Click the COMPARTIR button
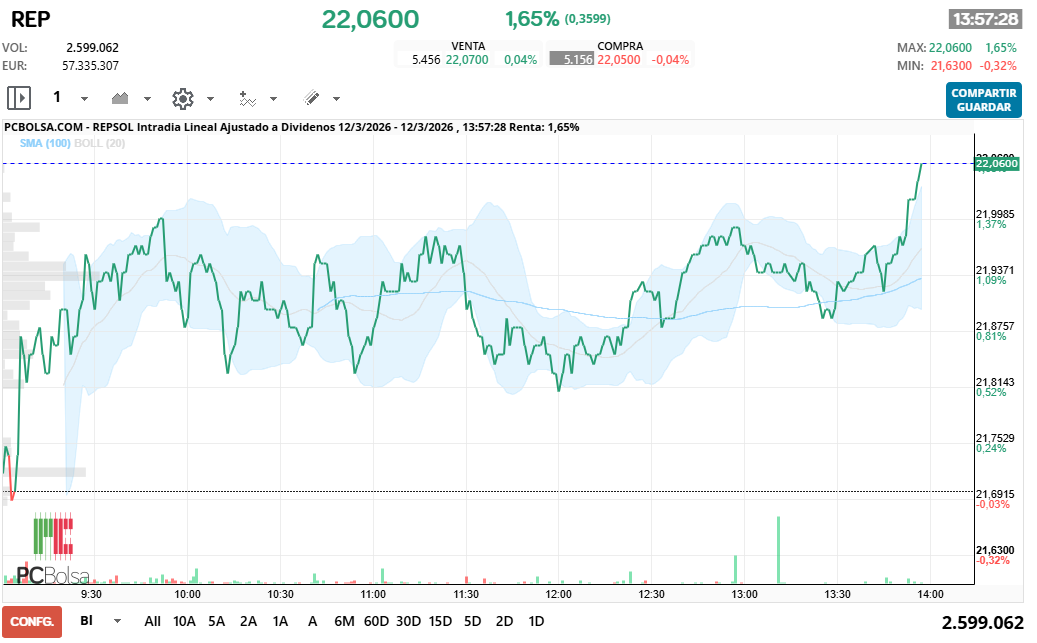 click(x=983, y=92)
